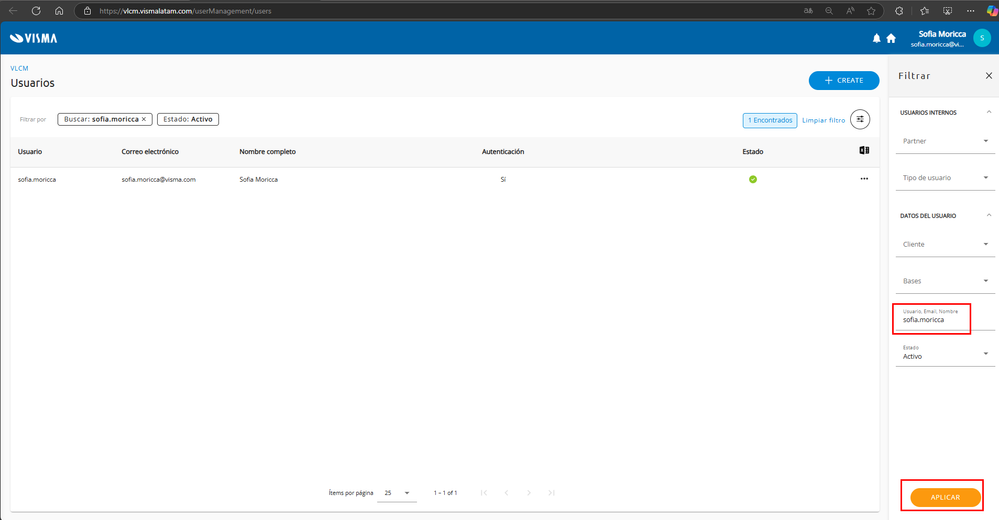
Task: Sort by Estado column header
Action: (752, 152)
